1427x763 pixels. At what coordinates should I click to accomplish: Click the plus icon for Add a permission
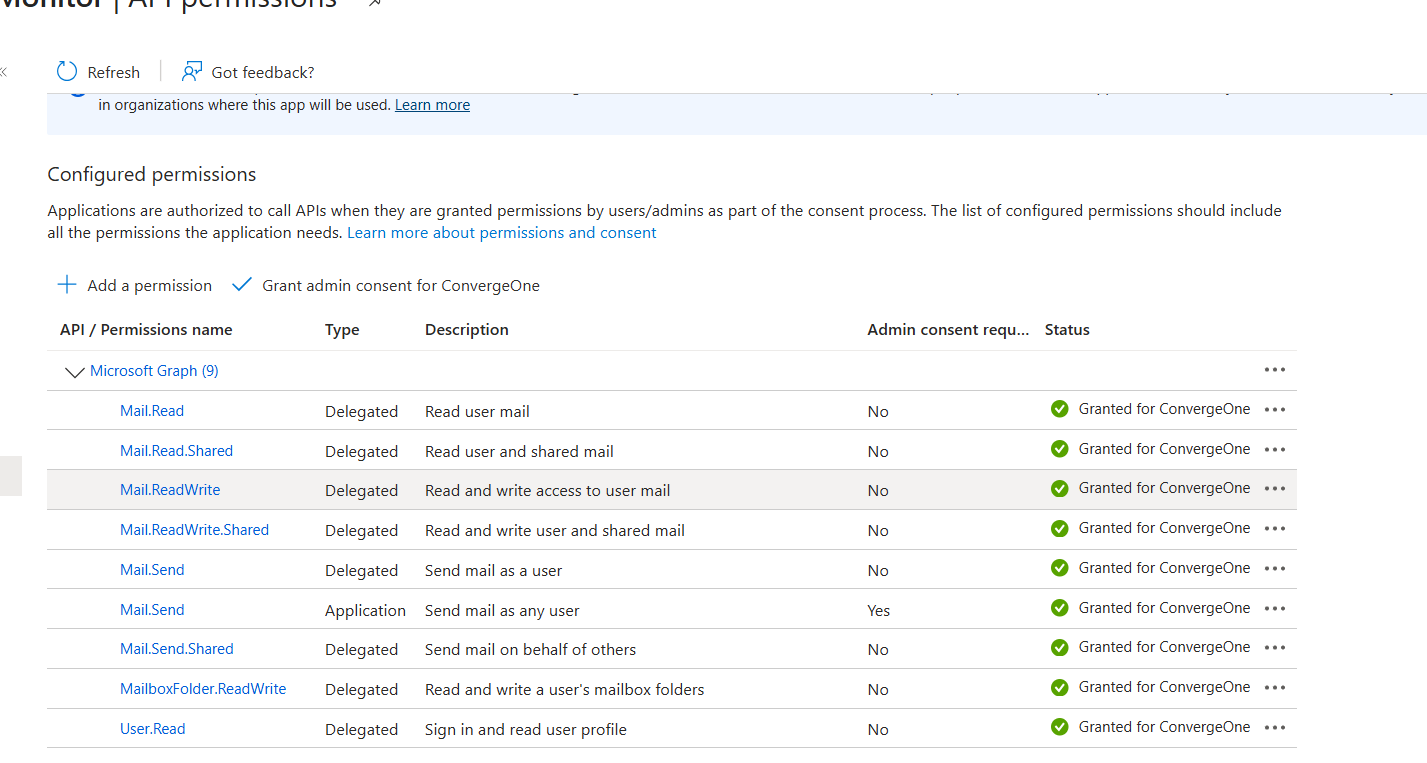click(67, 285)
